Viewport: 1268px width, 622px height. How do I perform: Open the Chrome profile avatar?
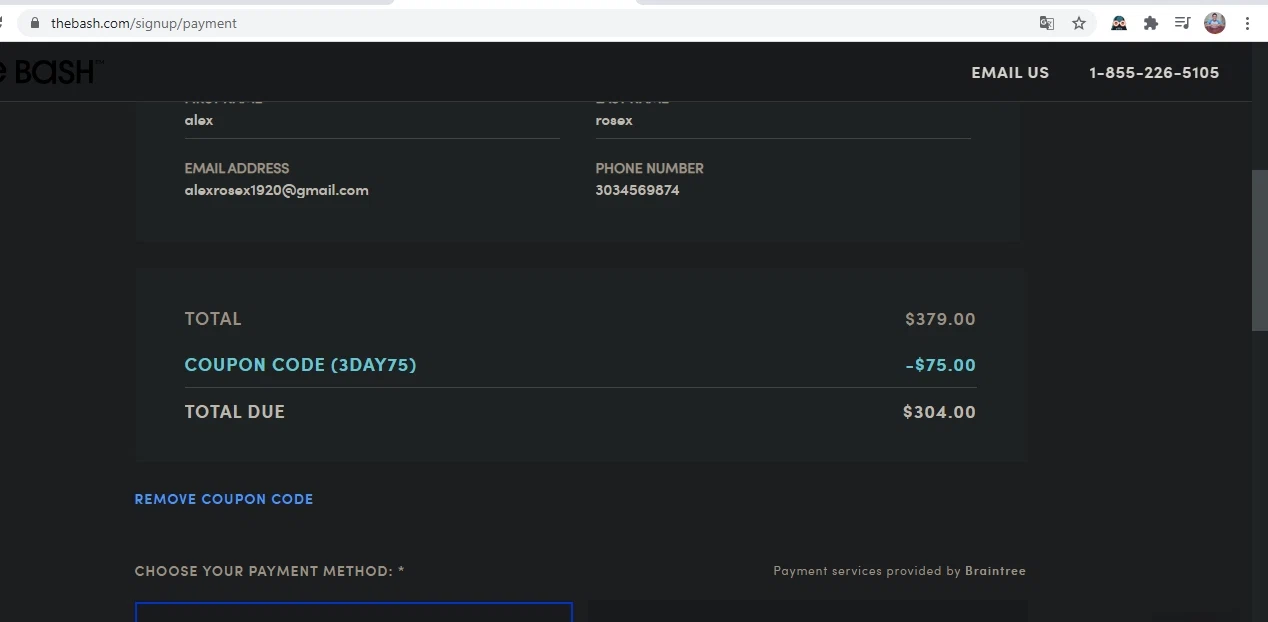1215,23
